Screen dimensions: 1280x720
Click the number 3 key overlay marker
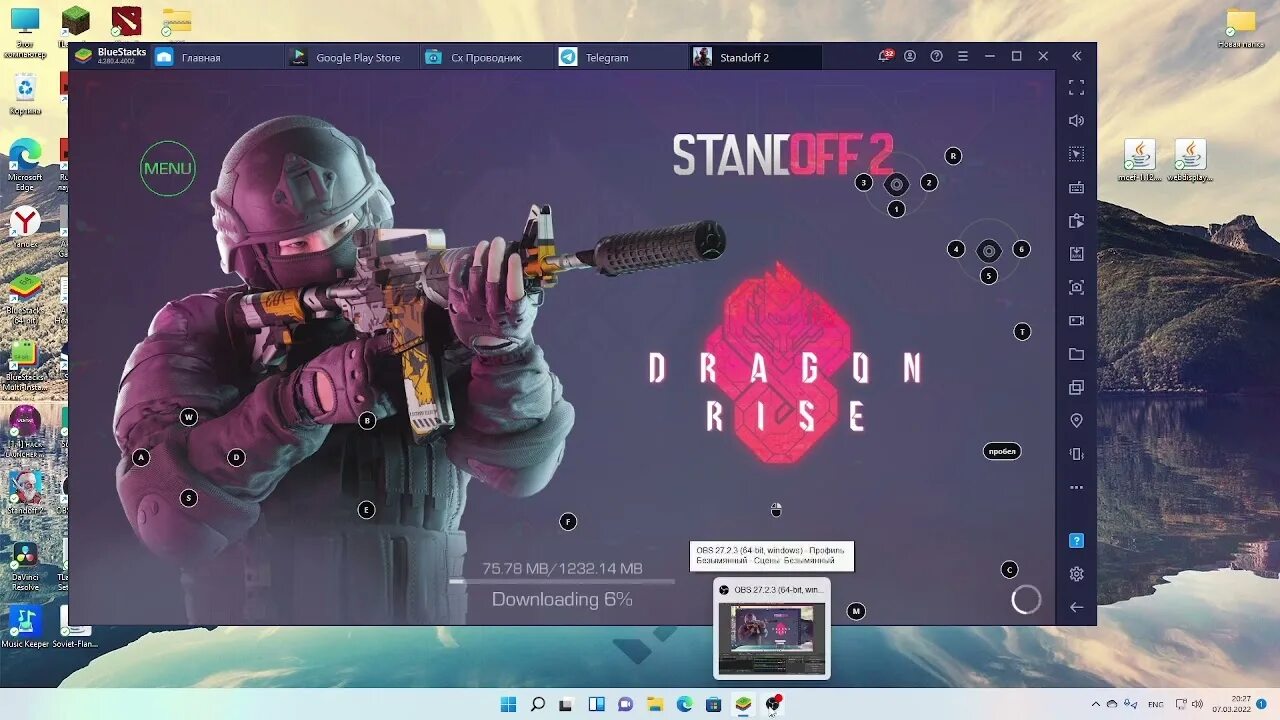pos(864,182)
